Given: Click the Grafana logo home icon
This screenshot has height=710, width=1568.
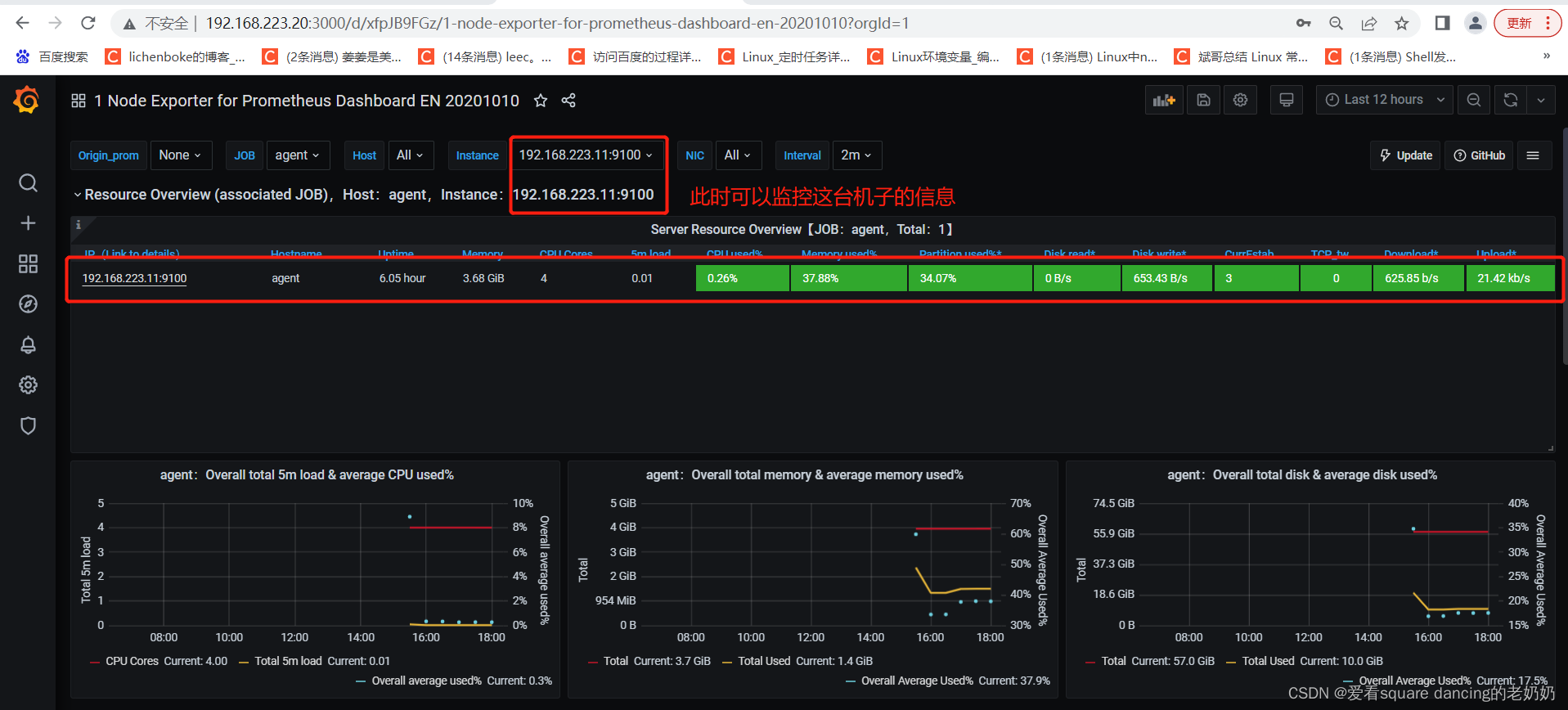Looking at the screenshot, I should tap(27, 100).
